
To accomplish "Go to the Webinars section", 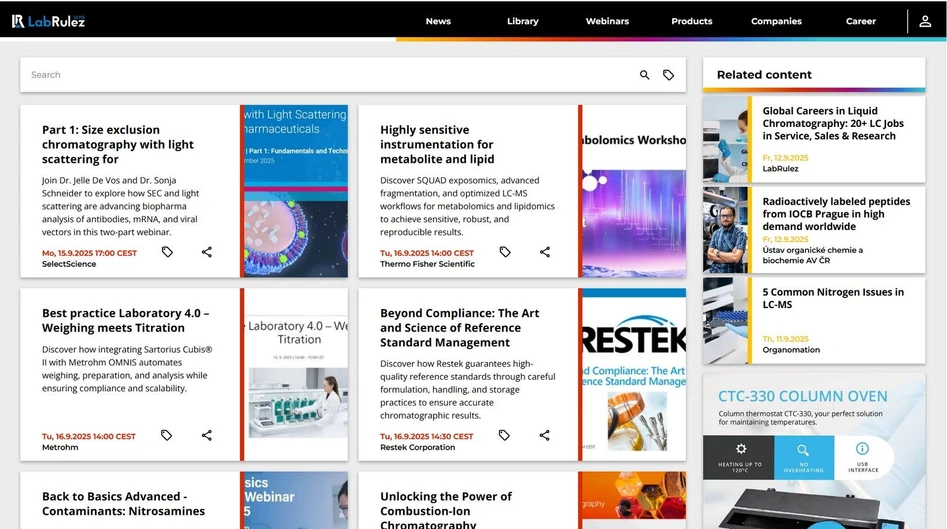I will [607, 21].
